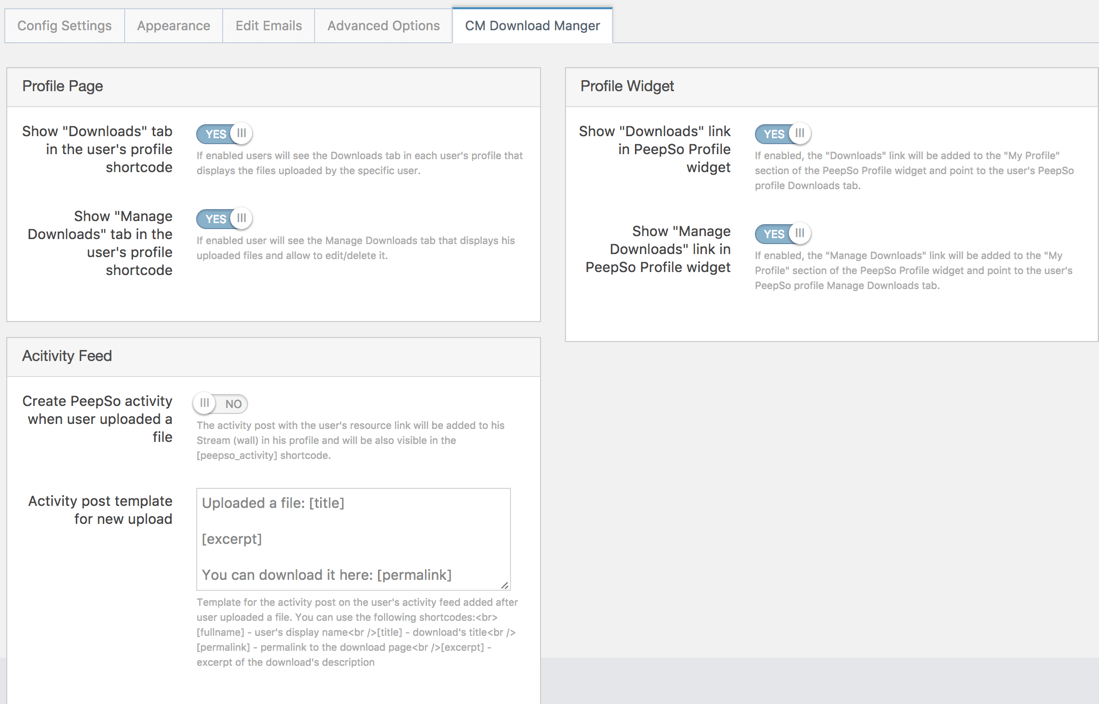The width and height of the screenshot is (1099, 704).
Task: Click inside the Activity post template text area
Action: point(353,539)
